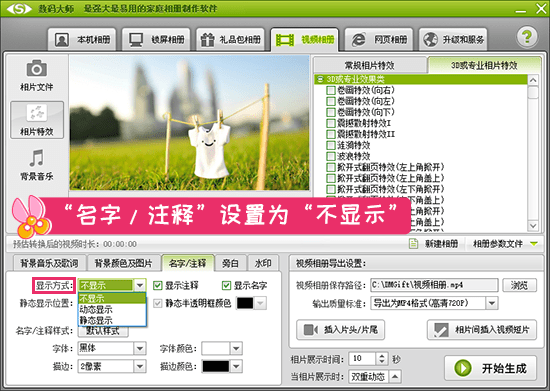
Task: Open 描边颜色 black color swatch
Action: (x=215, y=366)
